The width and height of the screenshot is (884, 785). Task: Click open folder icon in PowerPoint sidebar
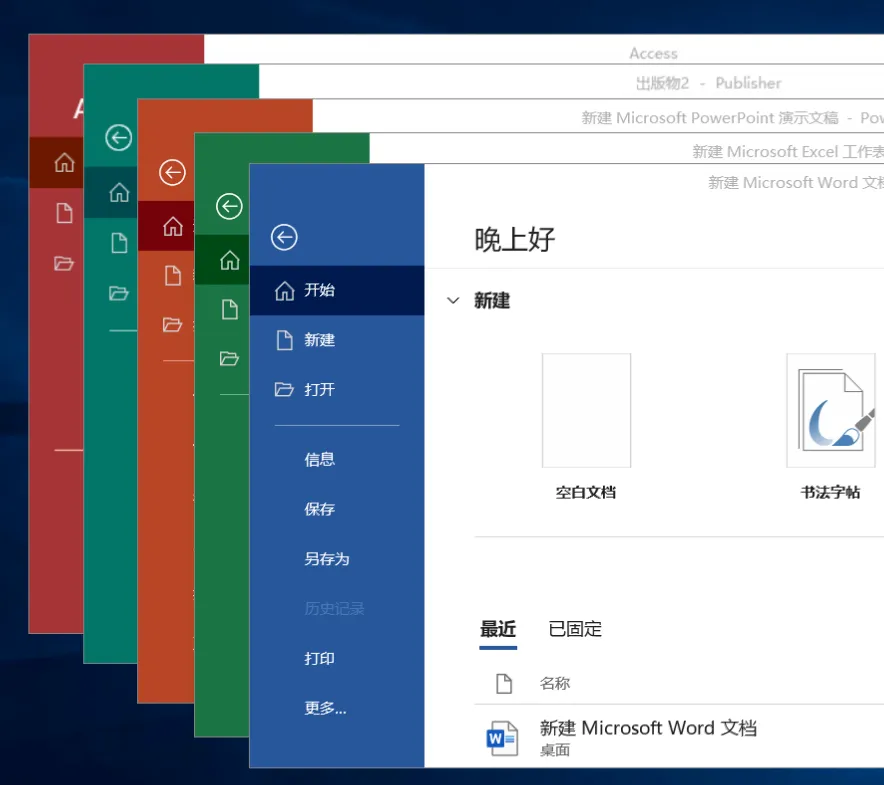click(x=172, y=325)
